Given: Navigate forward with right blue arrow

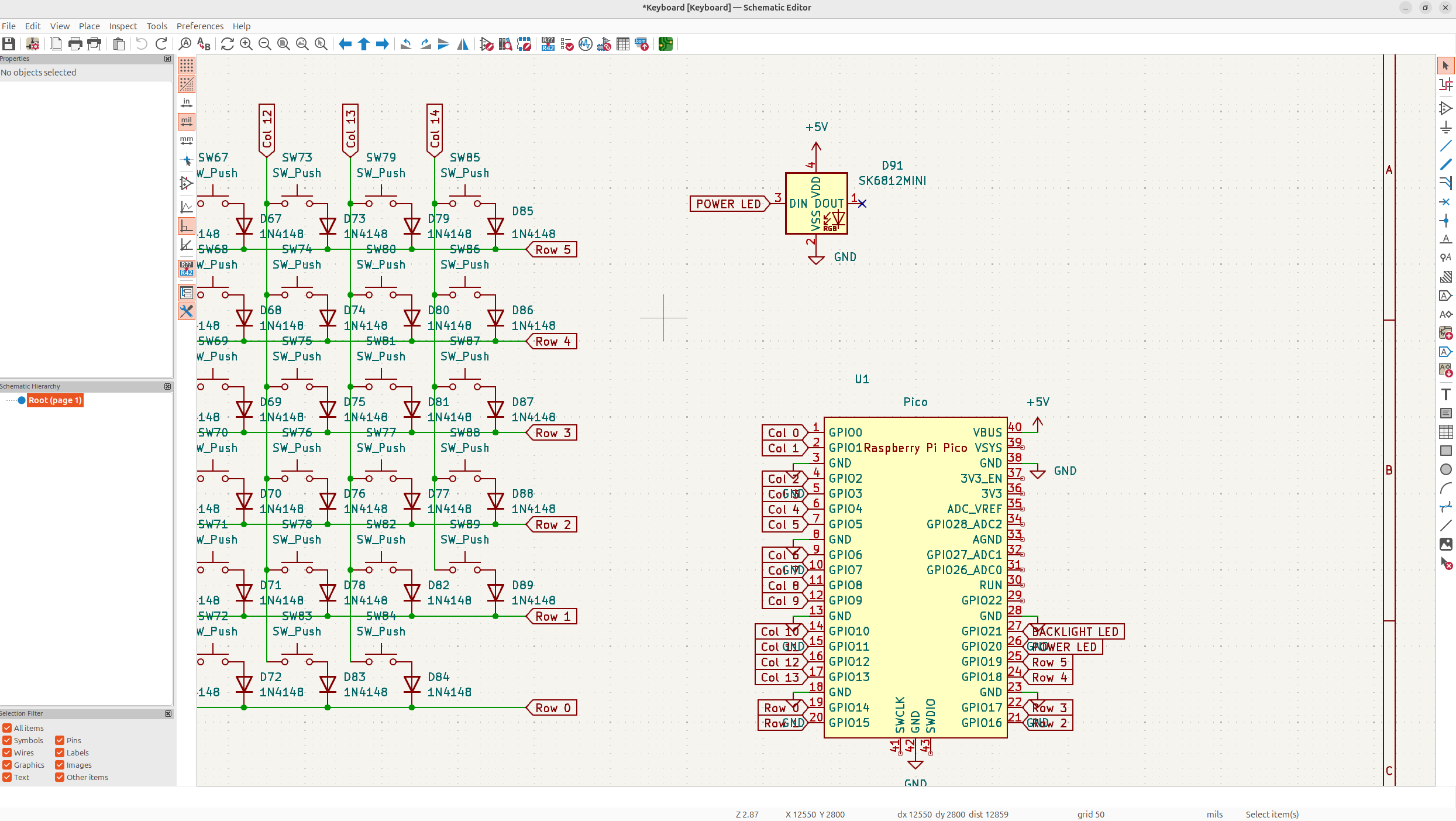Looking at the screenshot, I should pyautogui.click(x=383, y=44).
